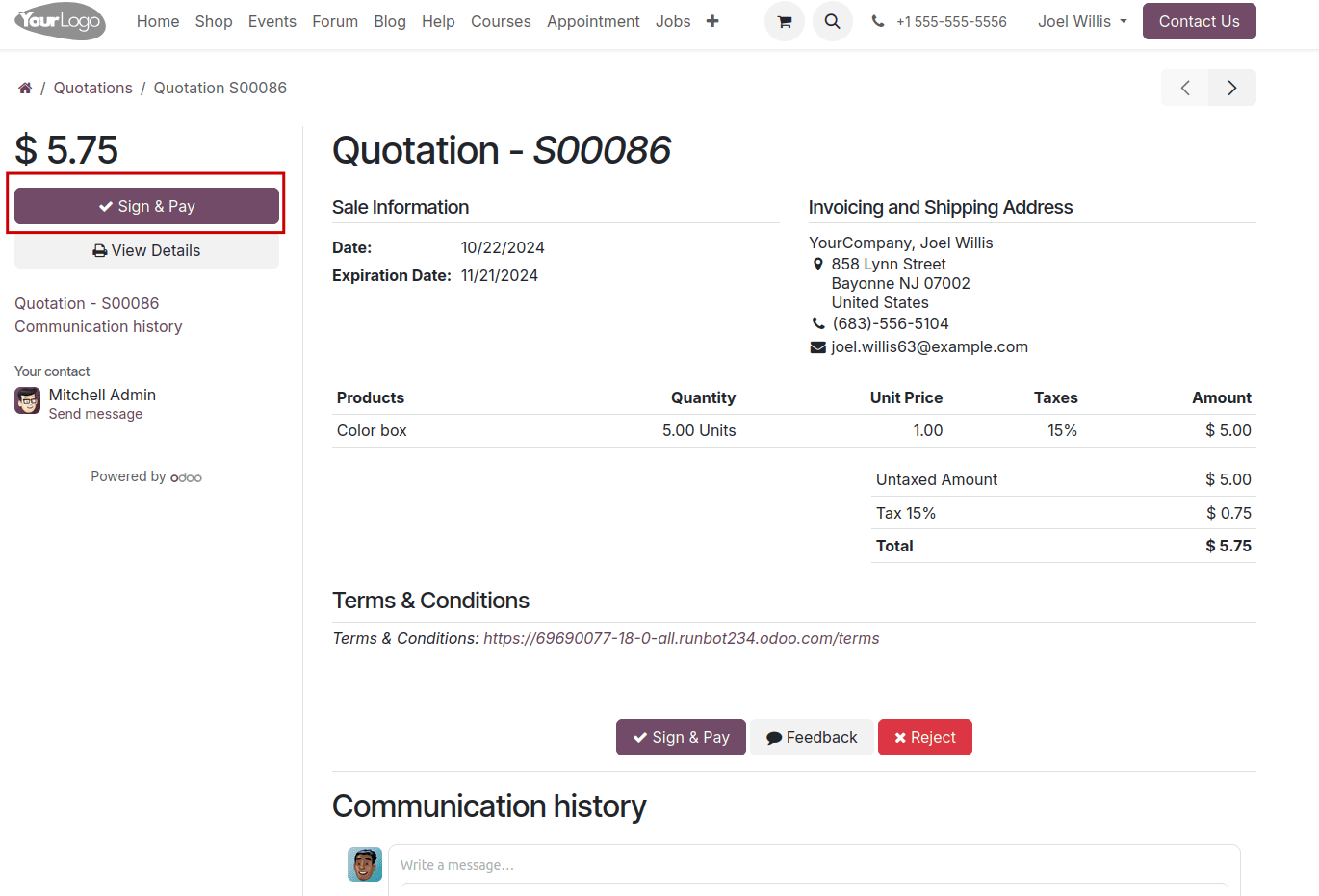Open the Terms & Conditions URL link
The height and width of the screenshot is (896, 1319).
tap(681, 638)
